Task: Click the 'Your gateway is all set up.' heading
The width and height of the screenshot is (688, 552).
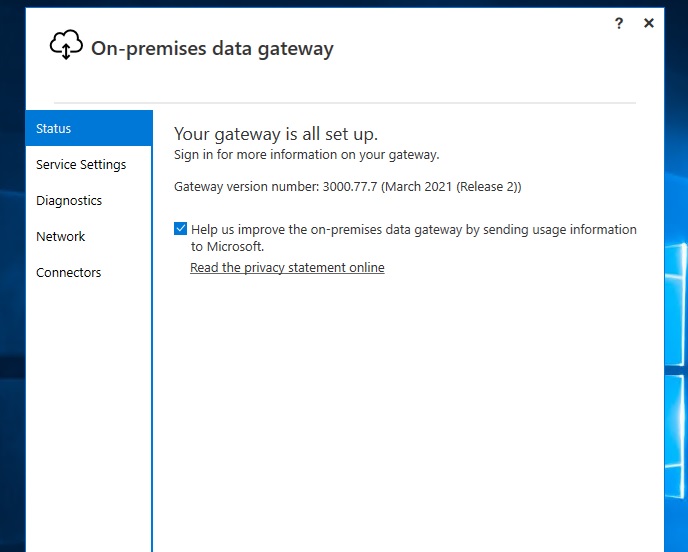Action: pos(276,134)
